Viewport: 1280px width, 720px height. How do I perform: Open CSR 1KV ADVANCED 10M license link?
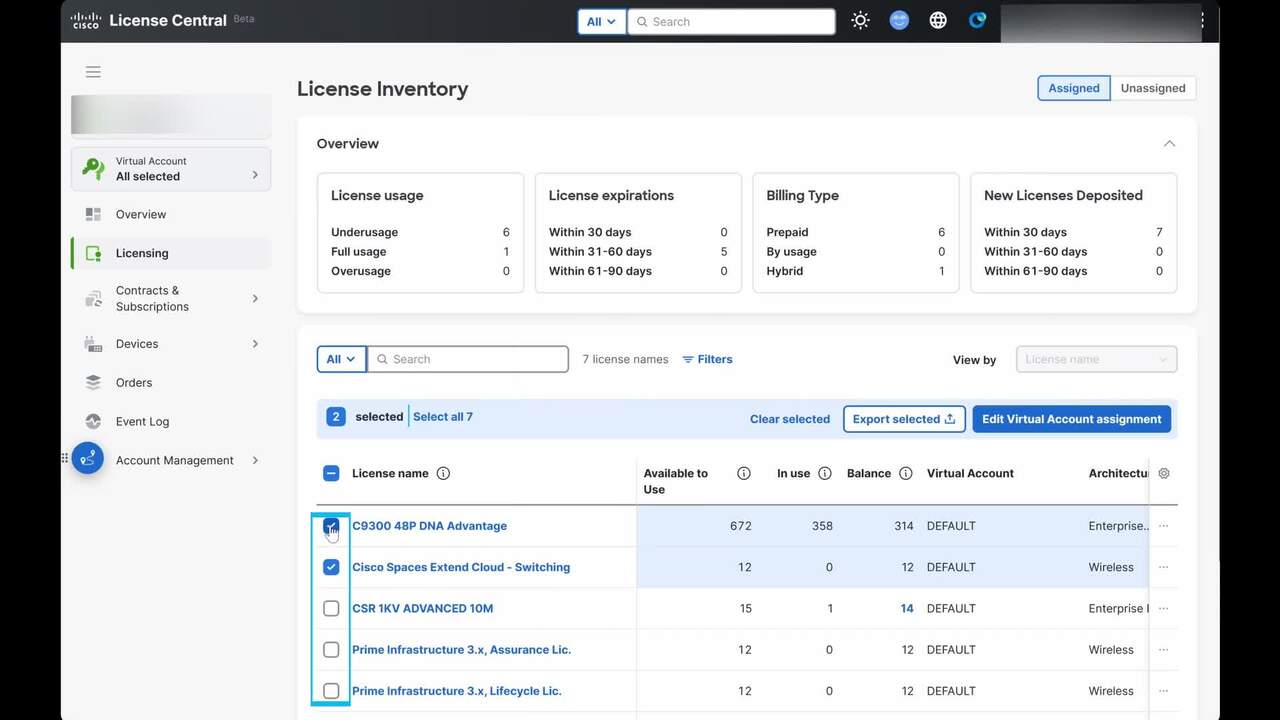pyautogui.click(x=422, y=608)
